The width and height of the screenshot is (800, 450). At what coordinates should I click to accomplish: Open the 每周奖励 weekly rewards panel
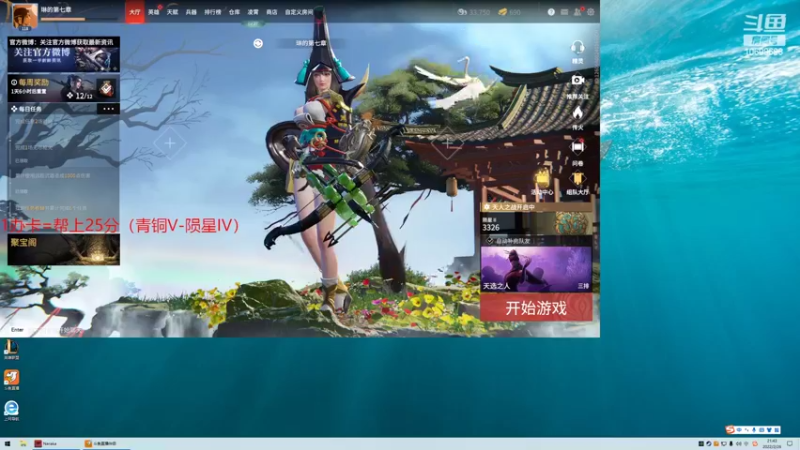pyautogui.click(x=63, y=88)
